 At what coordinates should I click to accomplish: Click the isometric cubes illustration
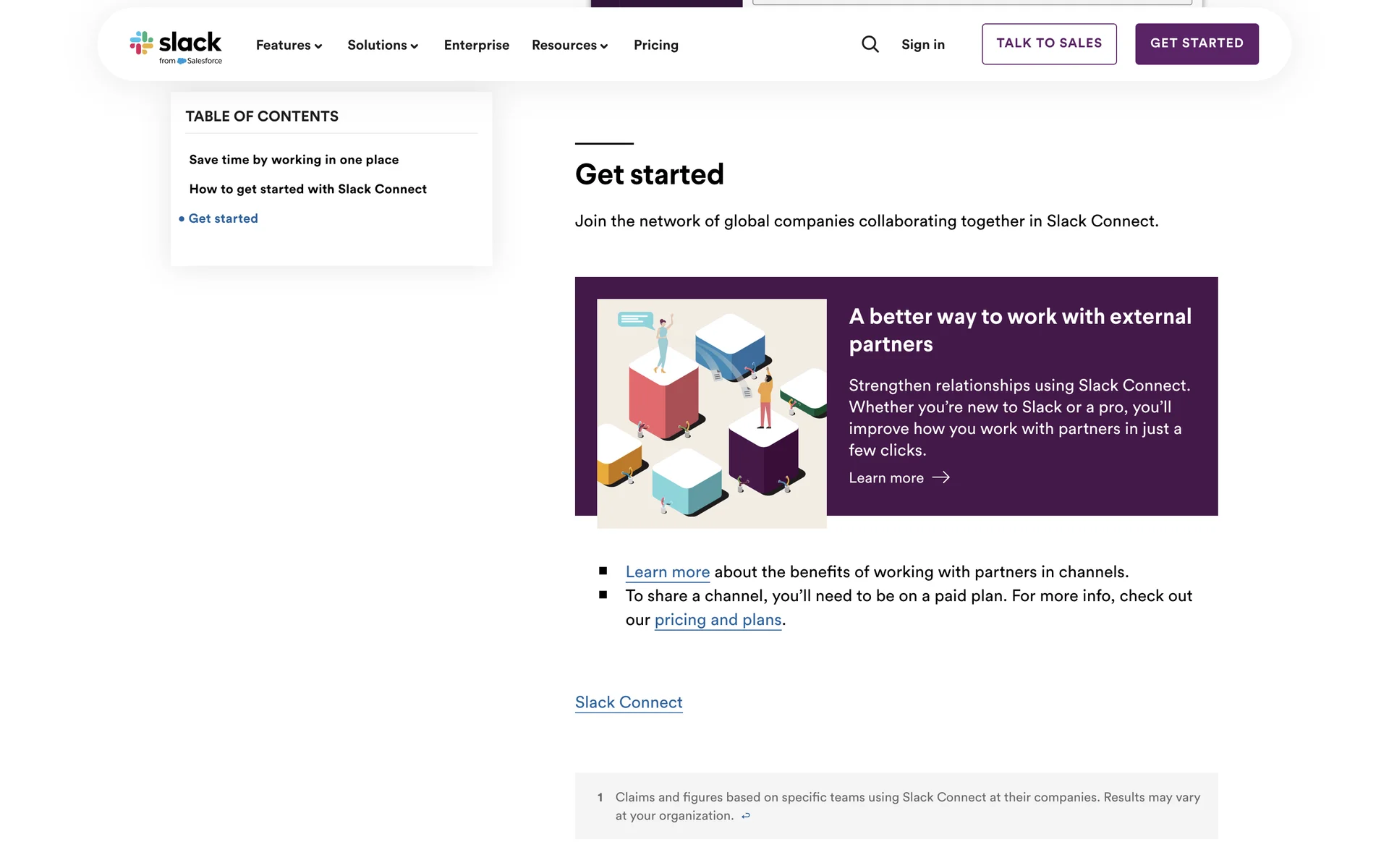click(x=712, y=413)
